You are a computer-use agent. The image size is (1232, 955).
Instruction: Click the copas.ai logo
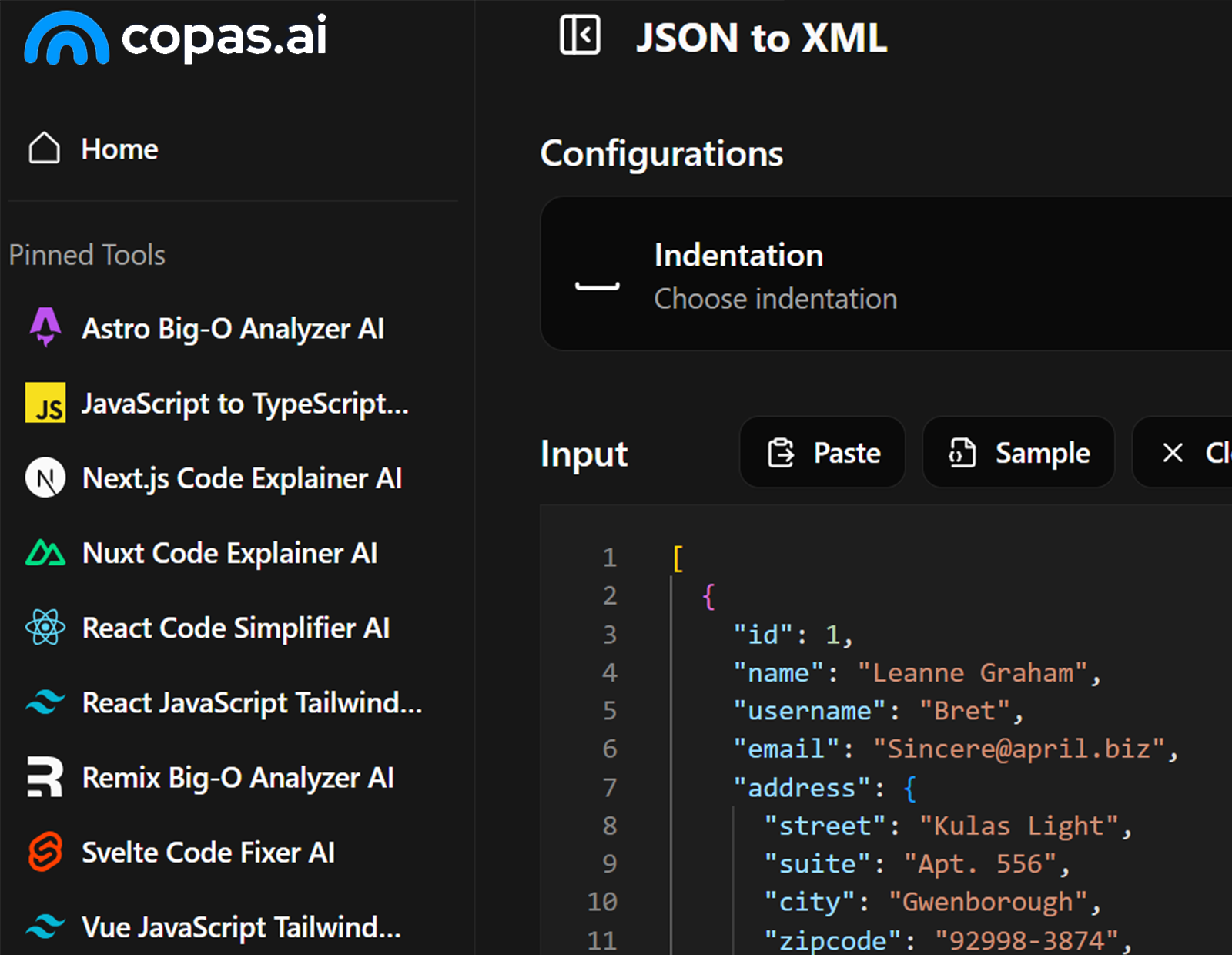(x=176, y=37)
